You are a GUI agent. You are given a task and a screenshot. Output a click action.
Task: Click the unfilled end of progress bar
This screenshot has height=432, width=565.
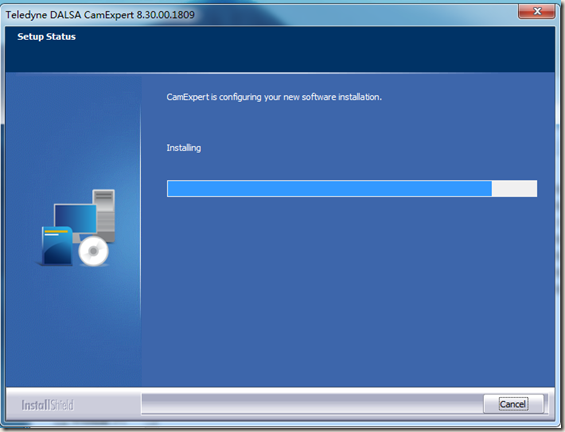click(514, 189)
